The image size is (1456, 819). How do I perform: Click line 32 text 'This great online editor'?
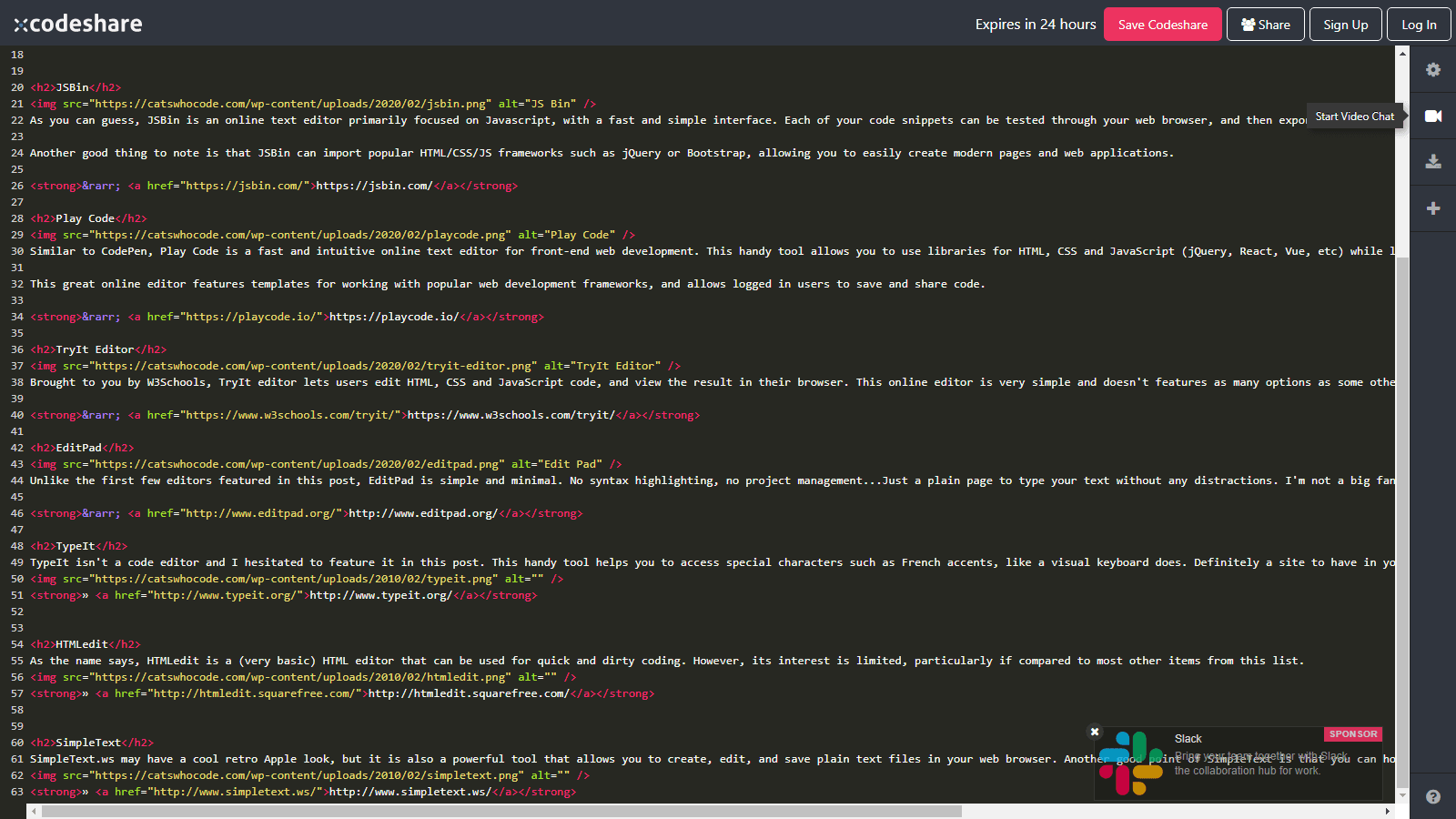coord(108,284)
